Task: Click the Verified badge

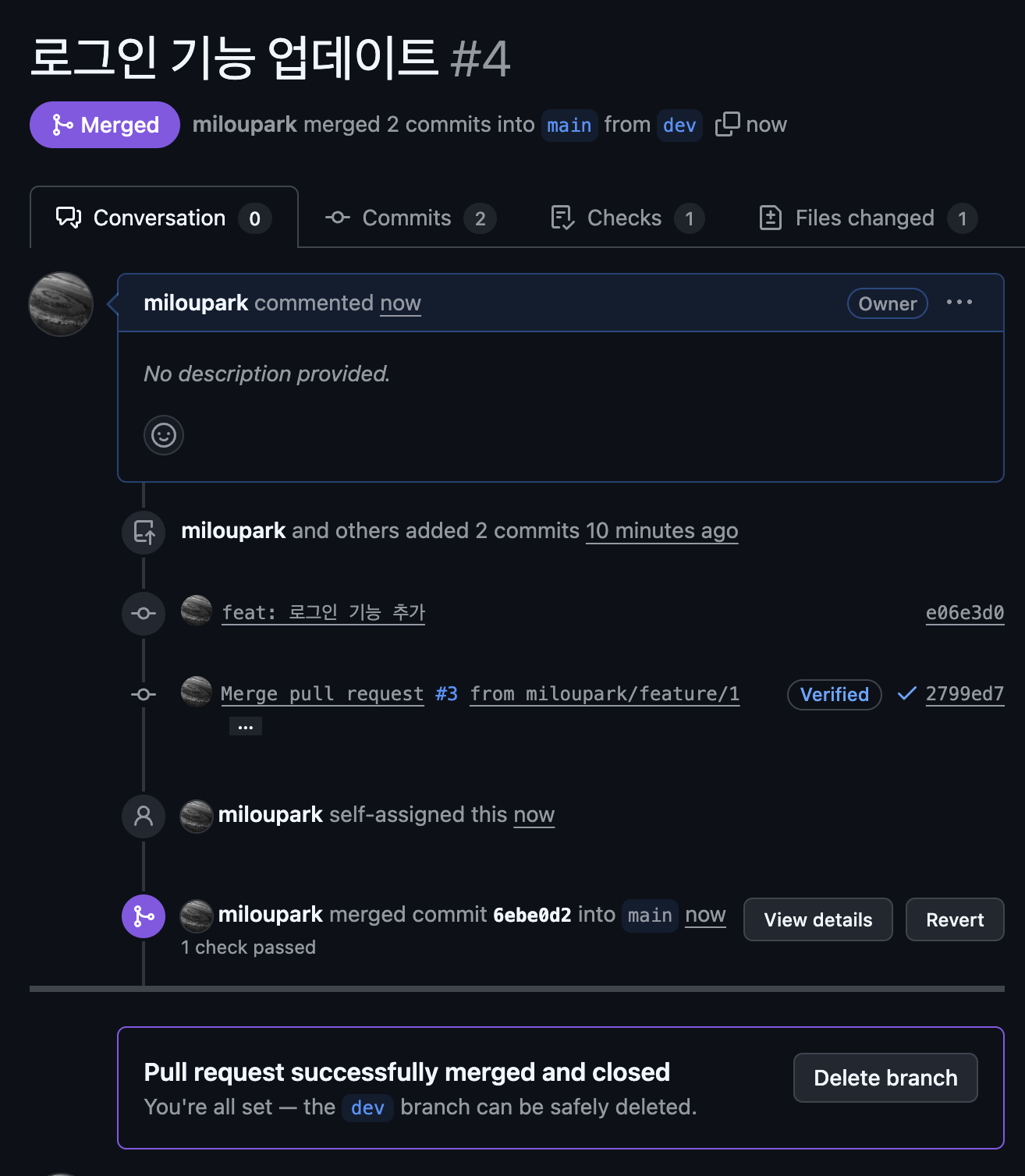Action: [x=834, y=694]
